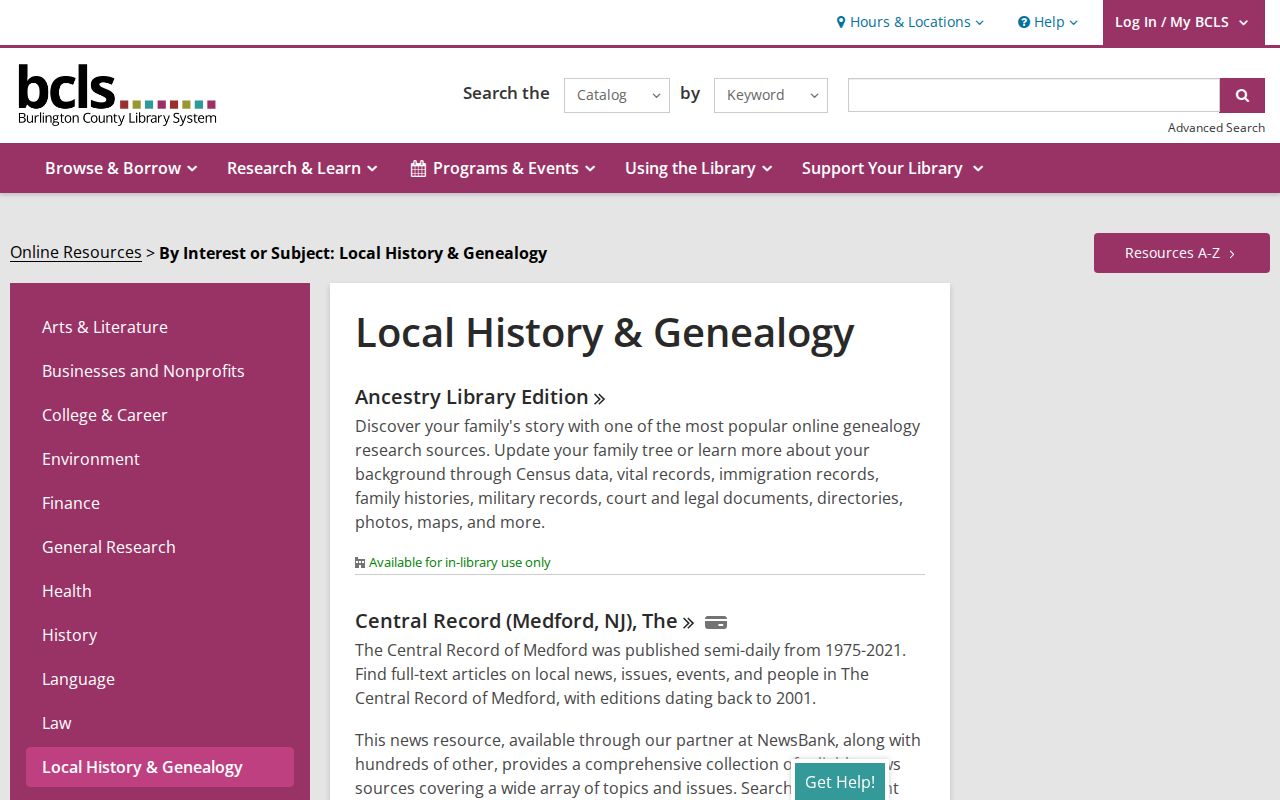Open Using the Library menu
Screen dimensions: 1280x800
pyautogui.click(x=699, y=168)
